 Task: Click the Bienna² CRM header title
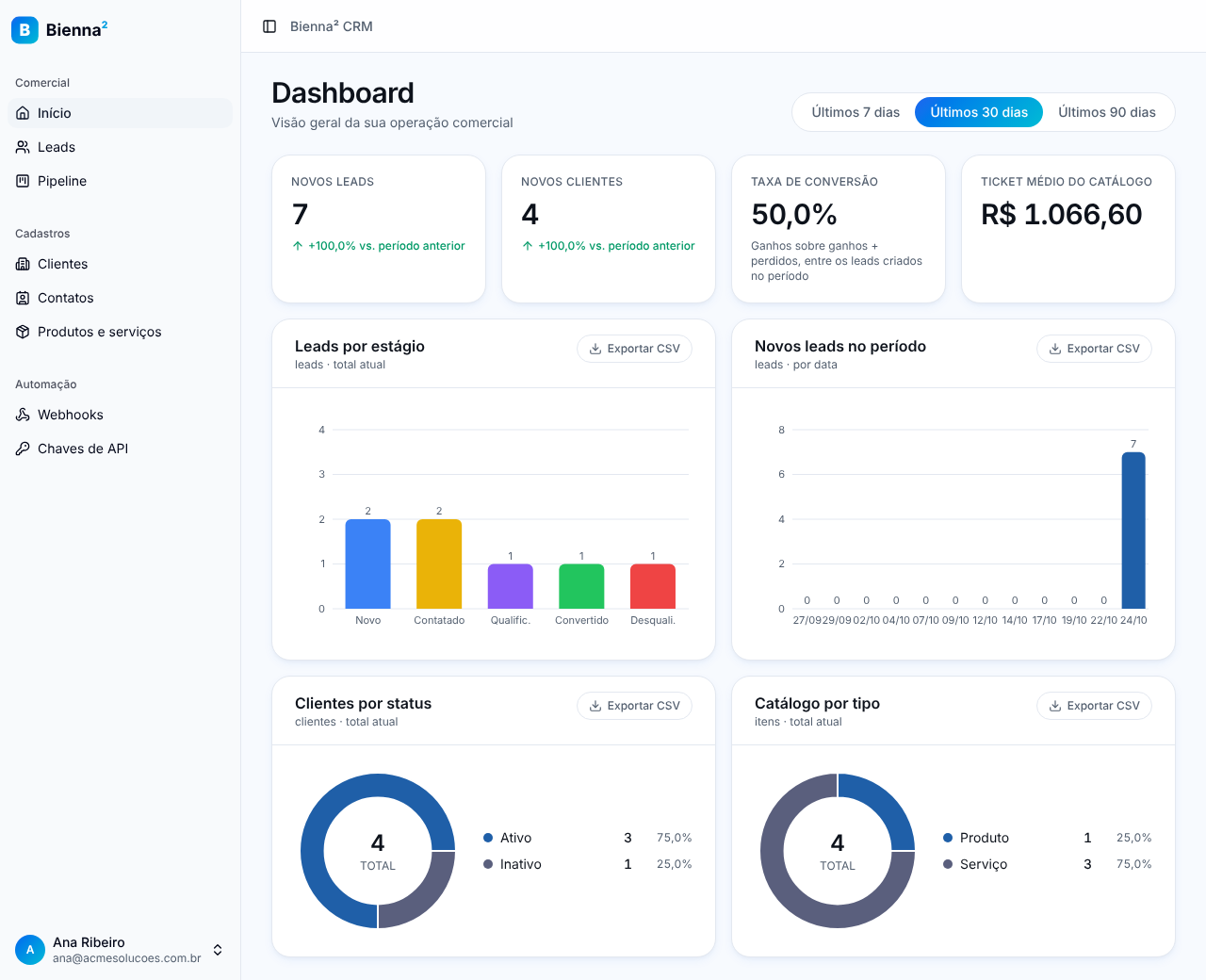(332, 26)
